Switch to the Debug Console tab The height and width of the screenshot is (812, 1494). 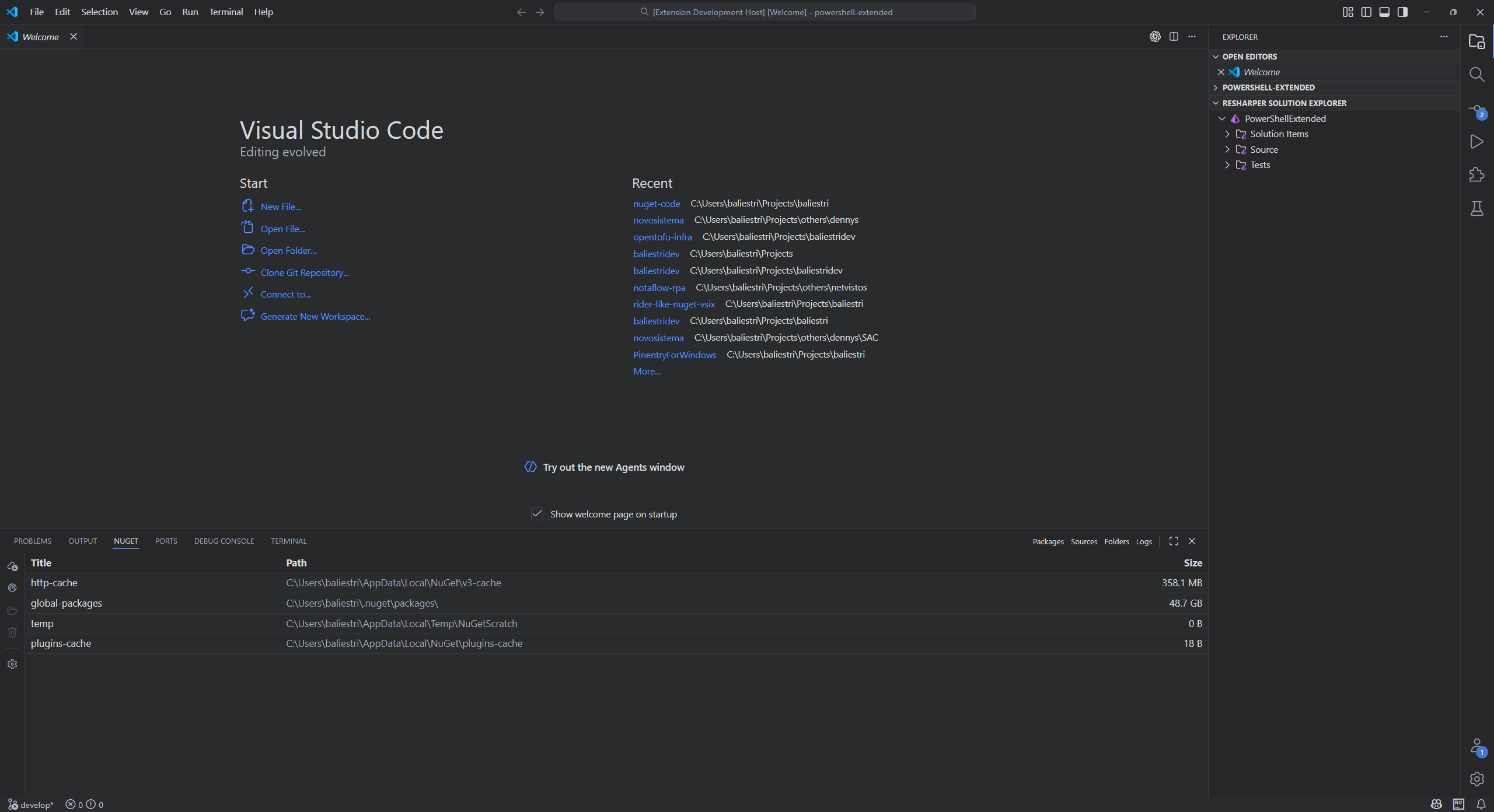pyautogui.click(x=224, y=541)
